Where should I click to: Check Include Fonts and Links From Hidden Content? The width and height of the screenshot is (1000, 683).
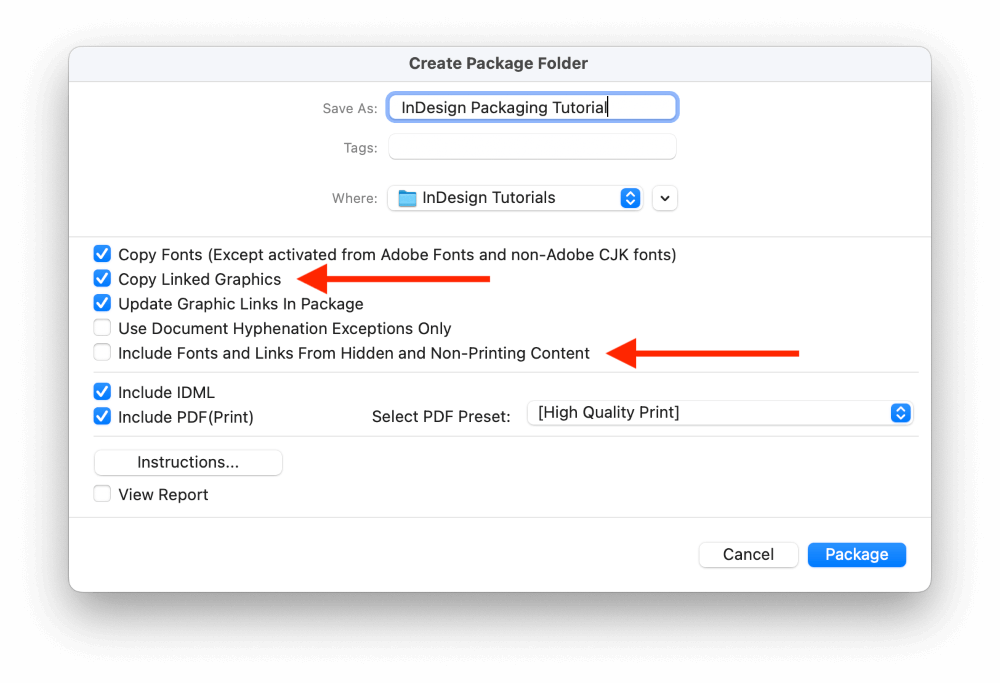102,353
